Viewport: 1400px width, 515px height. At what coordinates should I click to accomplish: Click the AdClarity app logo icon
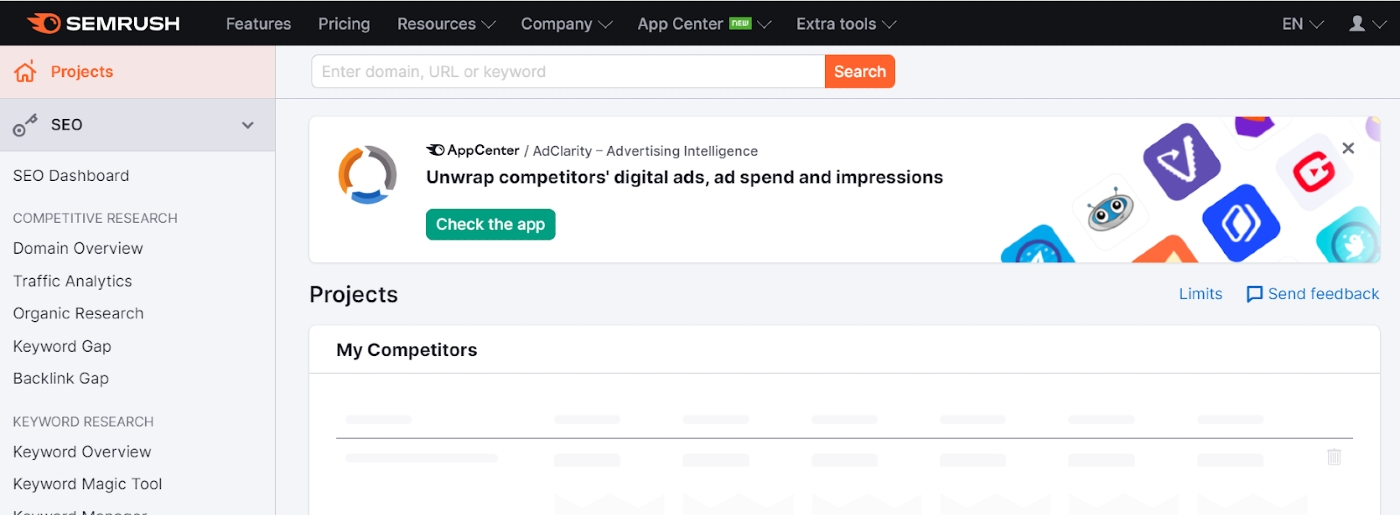(367, 175)
